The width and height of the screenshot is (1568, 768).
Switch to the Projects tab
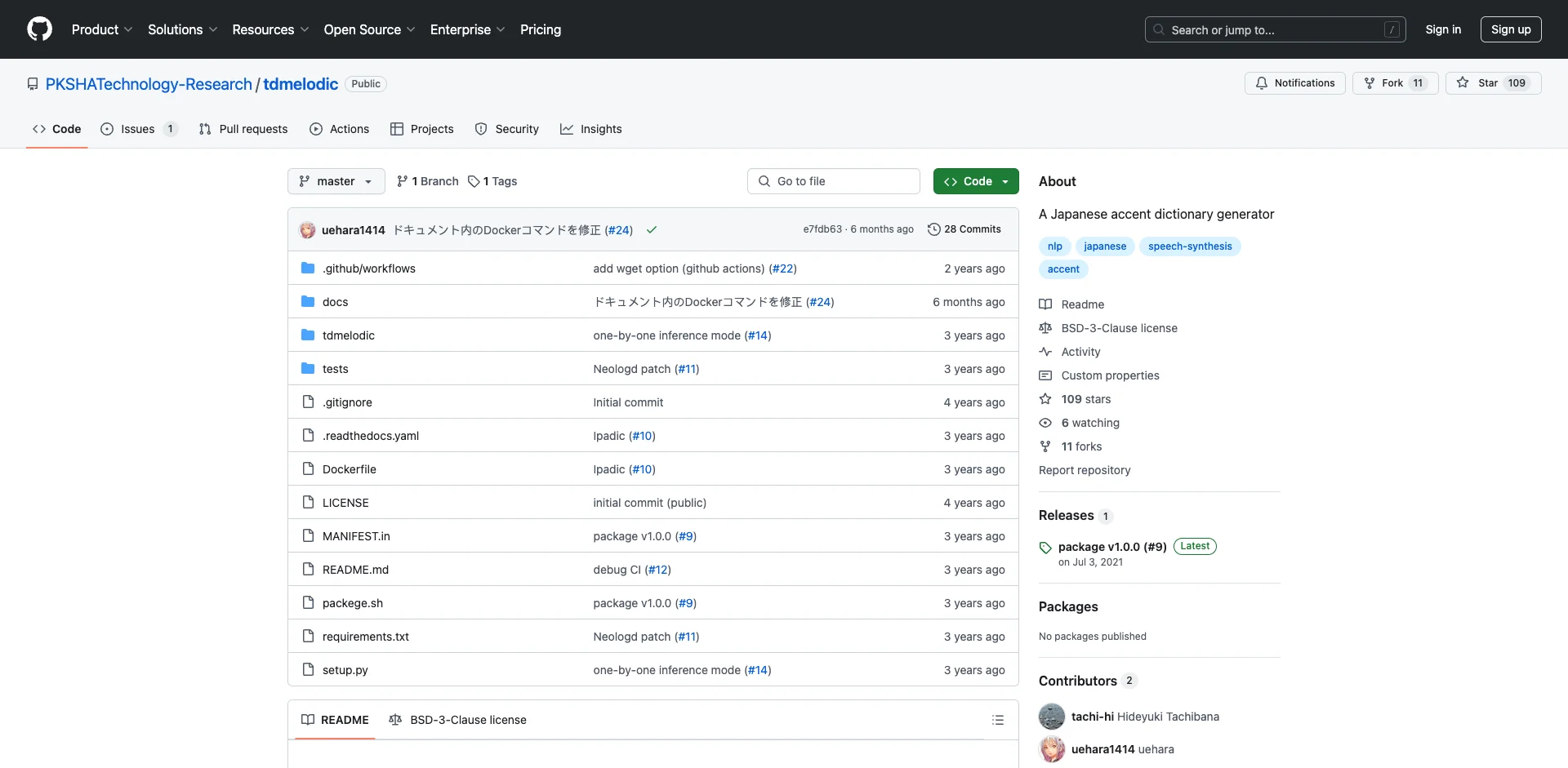pyautogui.click(x=421, y=129)
